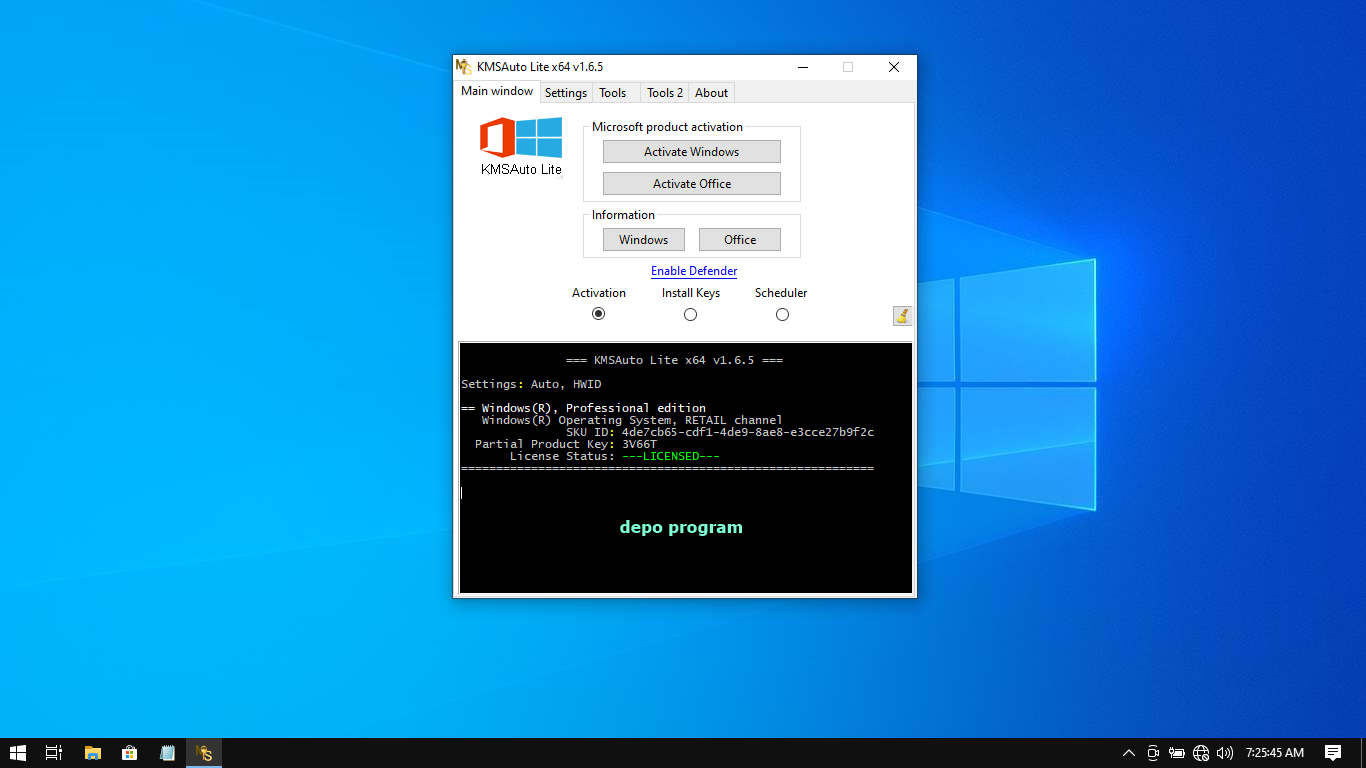This screenshot has width=1366, height=768.
Task: Click the Enable Defender link
Action: point(694,271)
